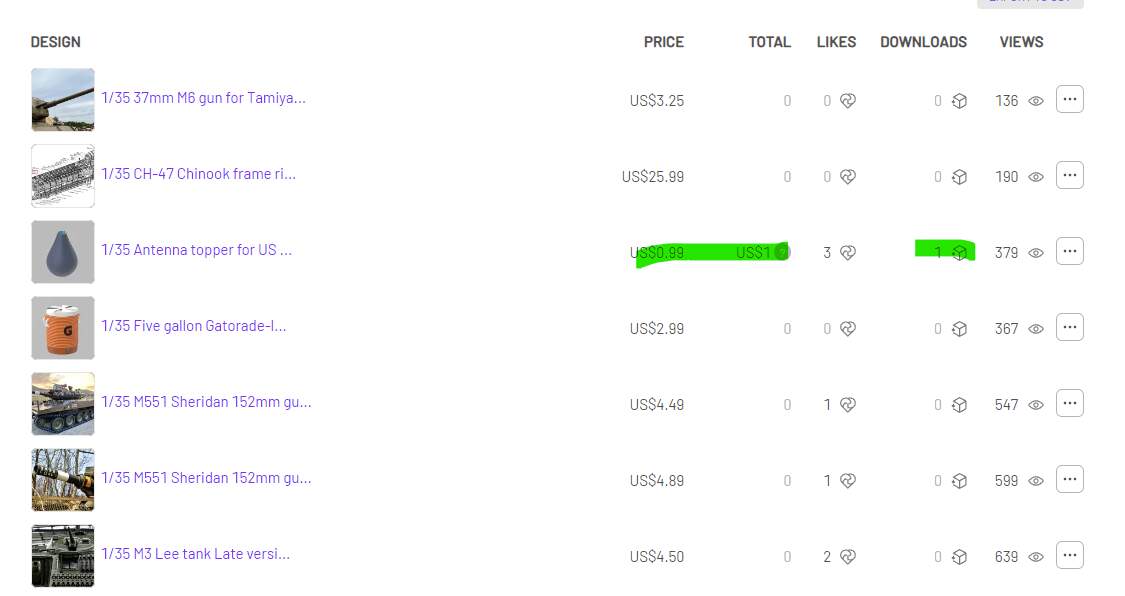The height and width of the screenshot is (596, 1125).
Task: Click the Antenna topper teardrop thumbnail
Action: (63, 252)
